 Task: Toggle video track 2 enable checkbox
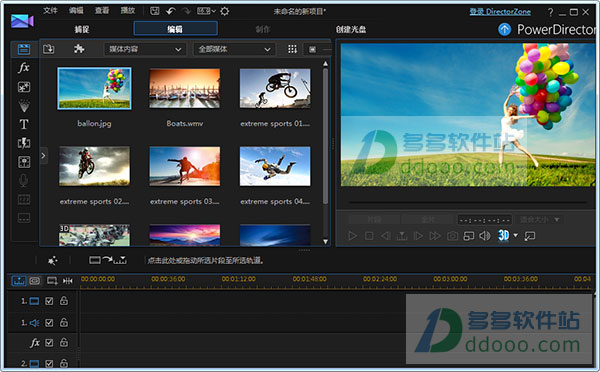[49, 363]
